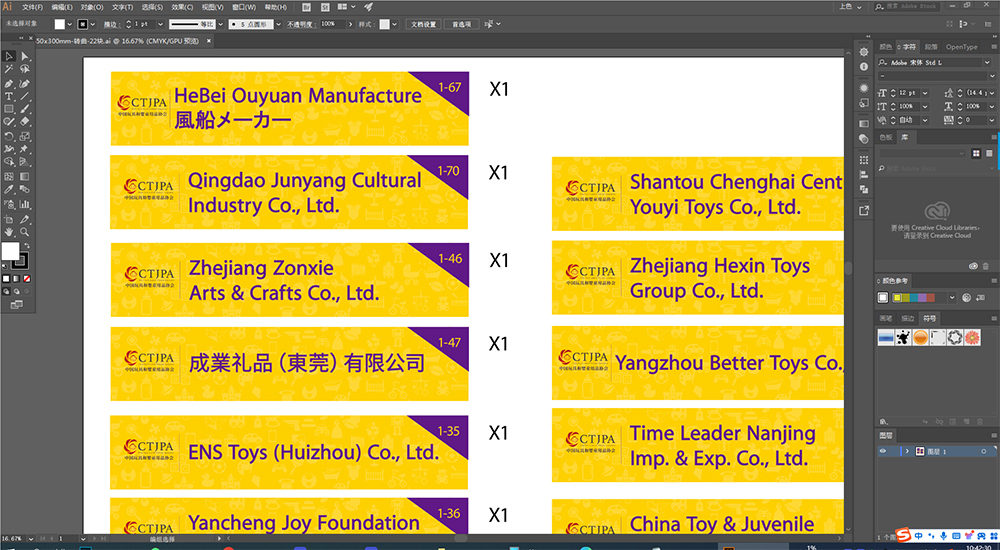Switch to the 色板 tab

886,137
